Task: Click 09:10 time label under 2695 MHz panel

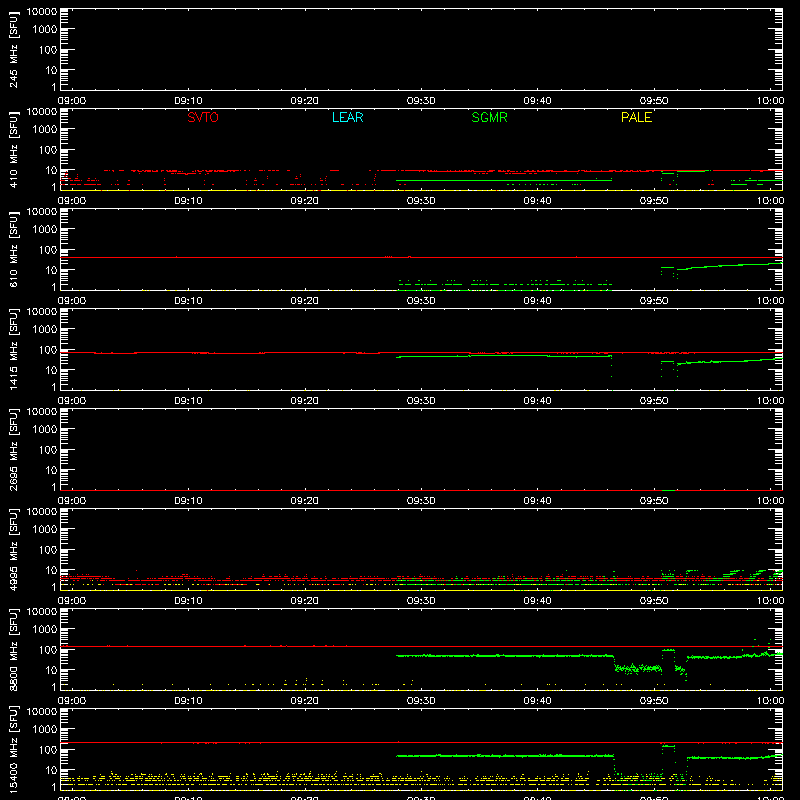Action: coord(188,501)
